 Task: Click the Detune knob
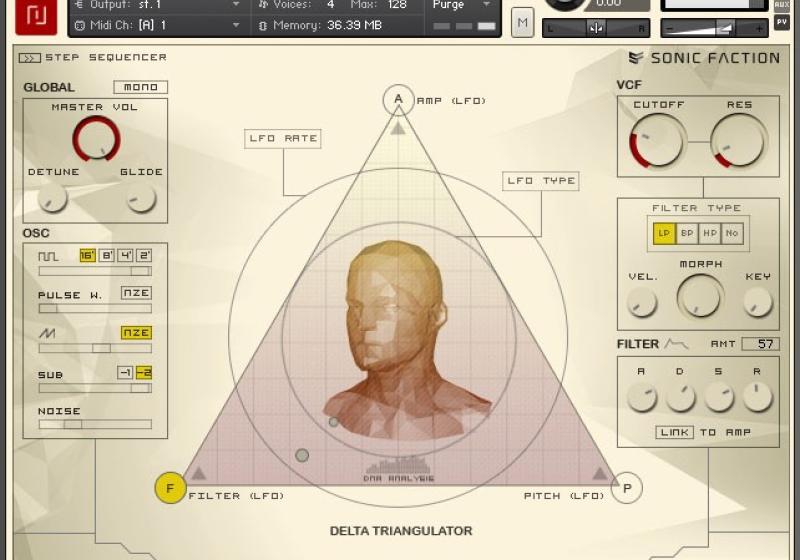coord(53,197)
